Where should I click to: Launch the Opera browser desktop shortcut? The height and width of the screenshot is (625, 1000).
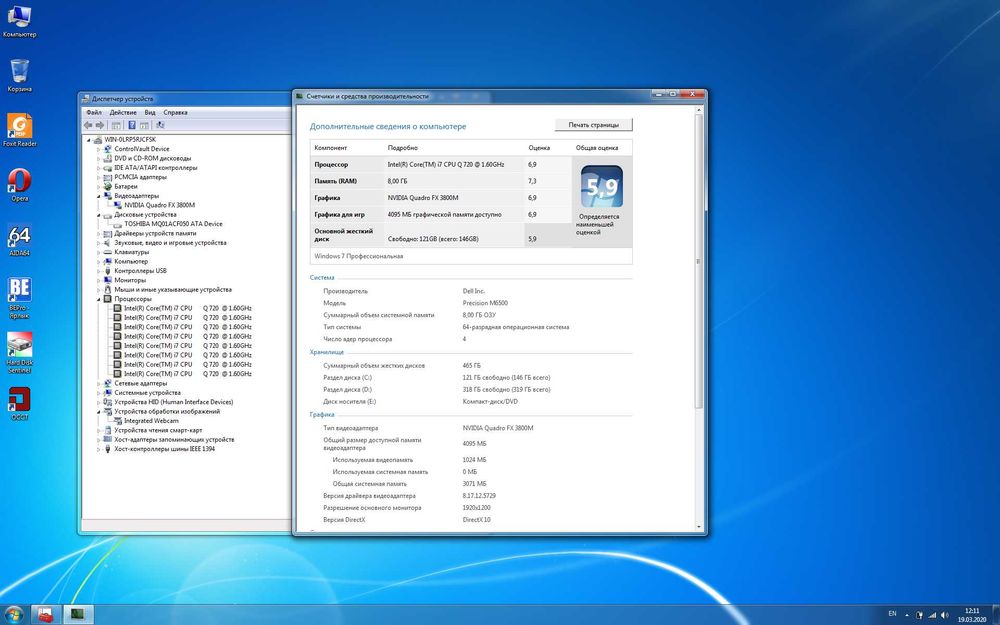(19, 185)
